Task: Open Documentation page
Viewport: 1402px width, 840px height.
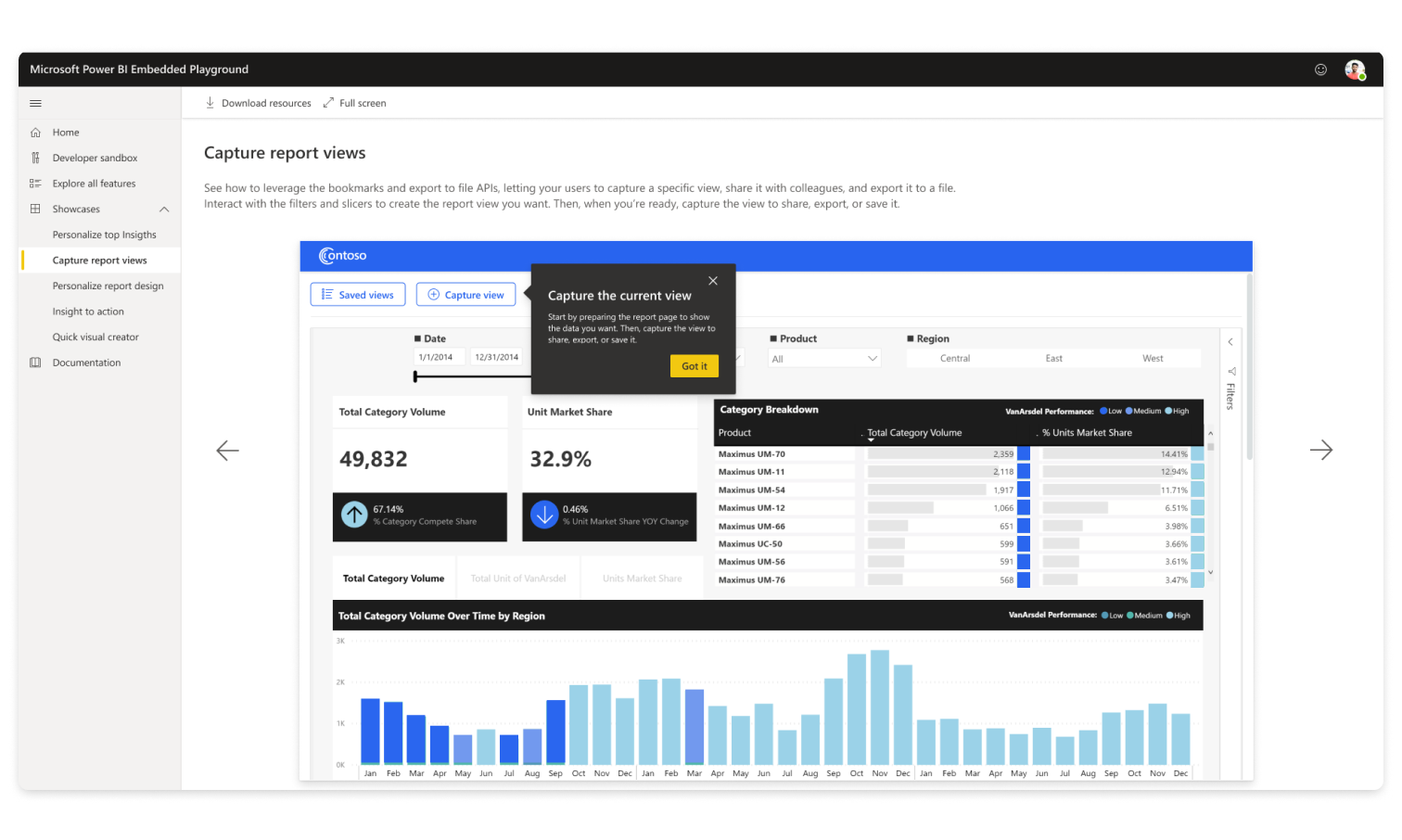Action: (86, 363)
